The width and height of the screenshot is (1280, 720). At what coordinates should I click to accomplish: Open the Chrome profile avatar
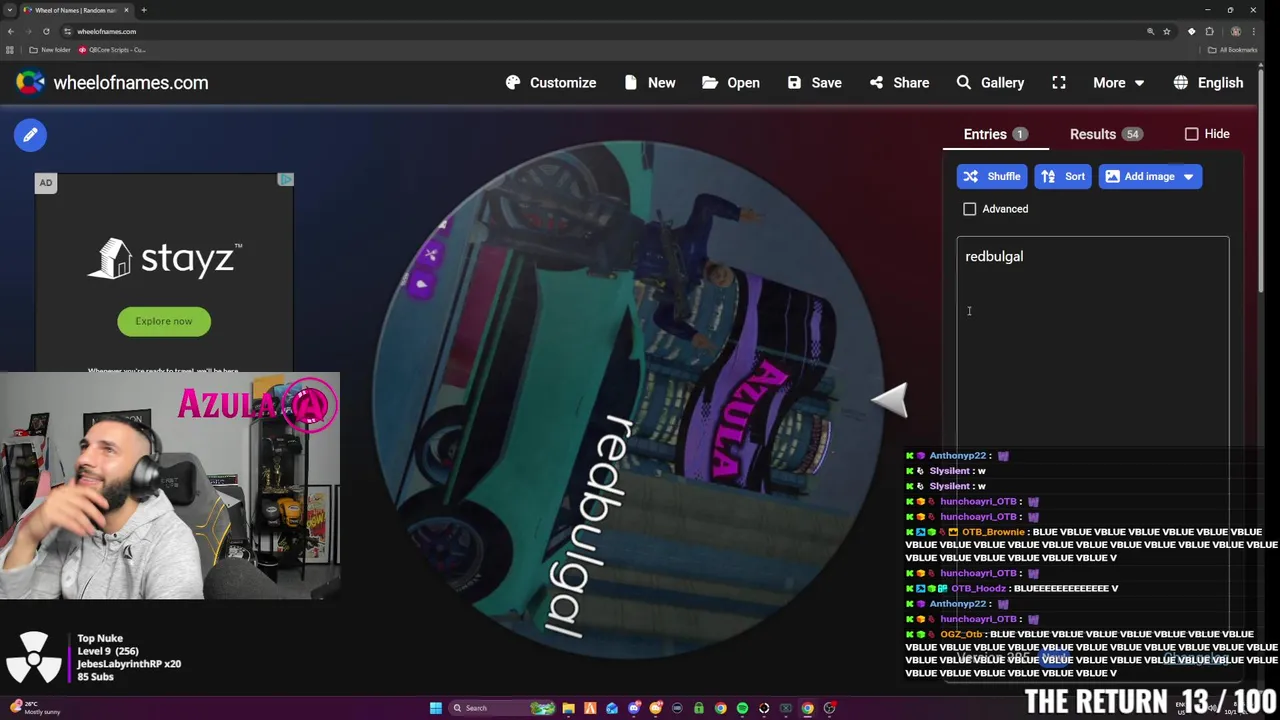1236,31
